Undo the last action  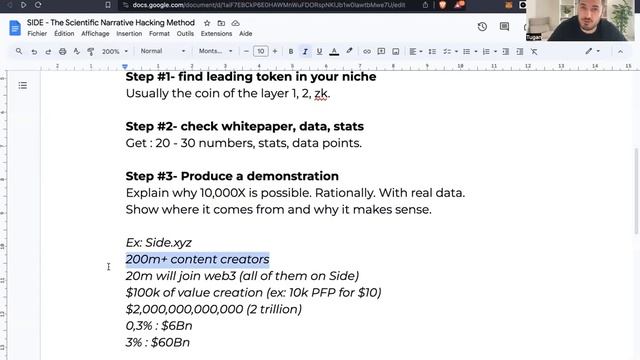point(34,51)
